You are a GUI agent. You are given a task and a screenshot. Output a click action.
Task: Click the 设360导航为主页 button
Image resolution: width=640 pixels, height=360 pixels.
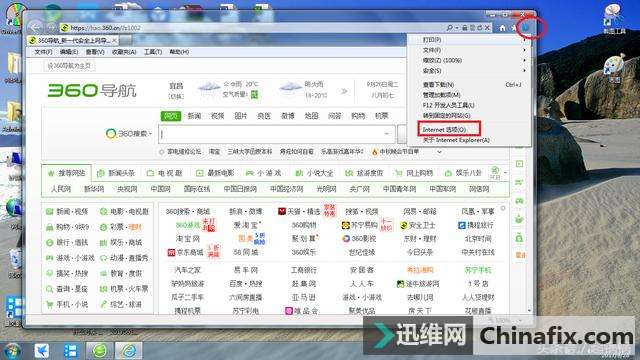[69, 66]
